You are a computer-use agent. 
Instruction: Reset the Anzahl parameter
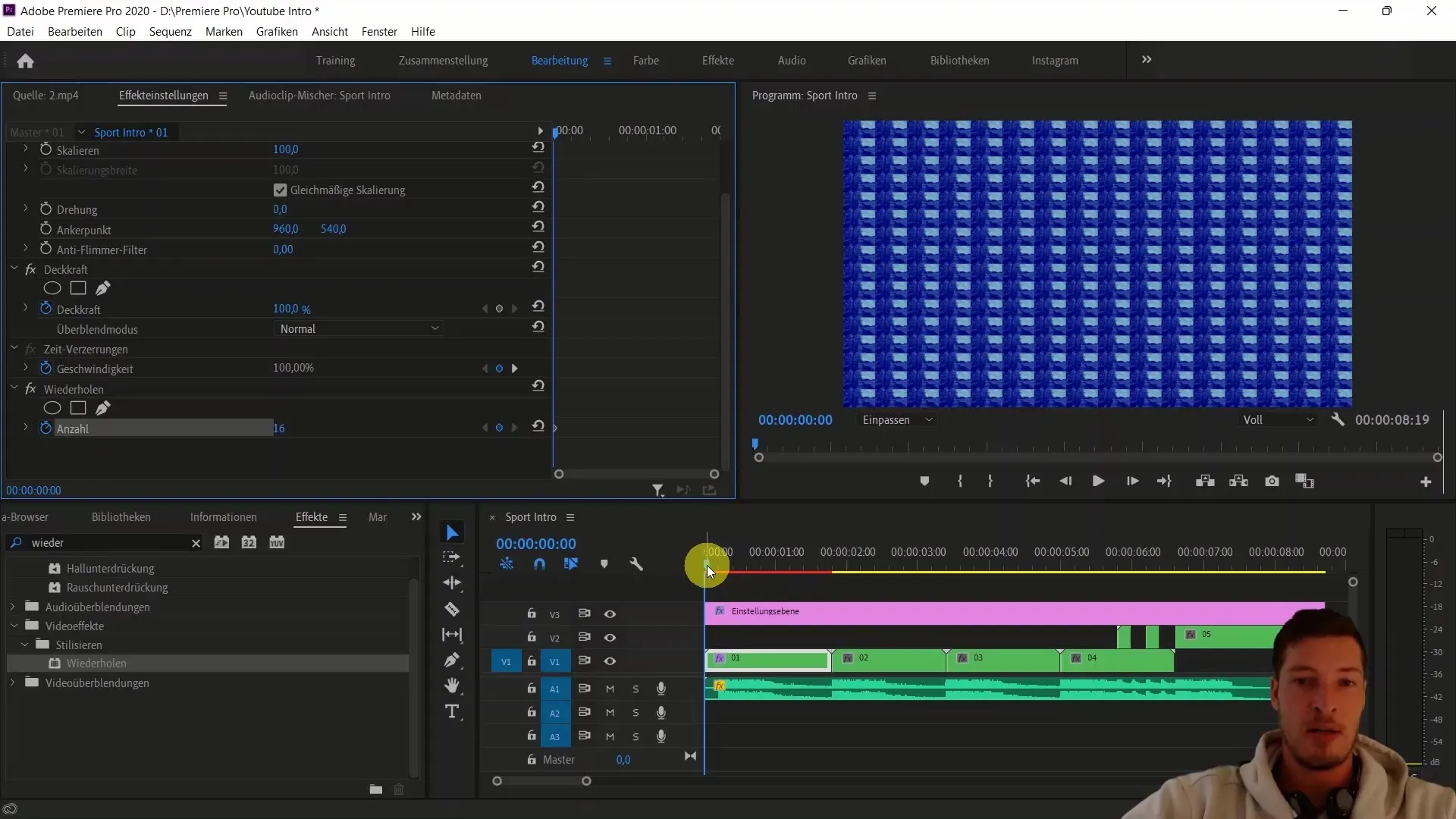[x=538, y=426]
